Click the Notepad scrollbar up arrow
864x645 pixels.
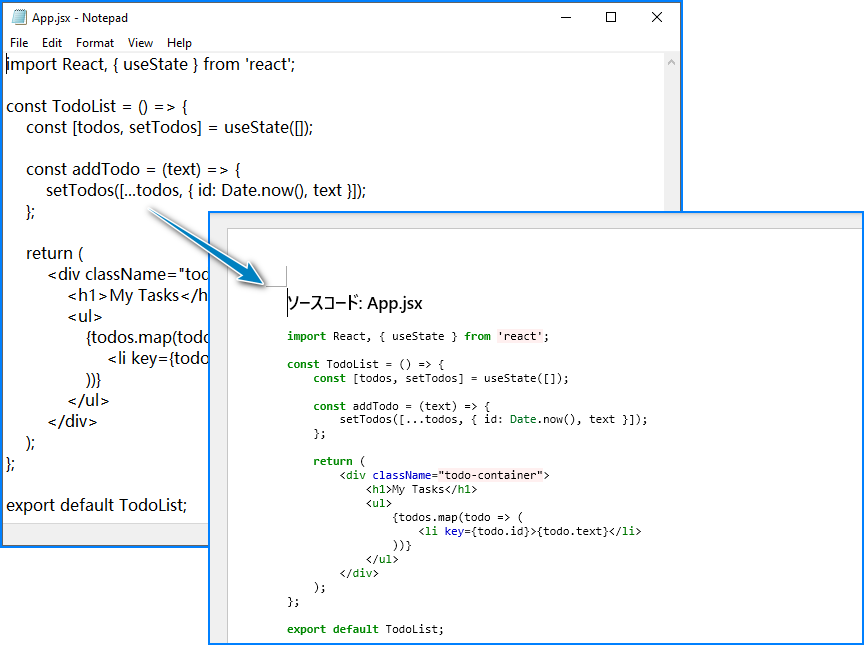coord(671,62)
